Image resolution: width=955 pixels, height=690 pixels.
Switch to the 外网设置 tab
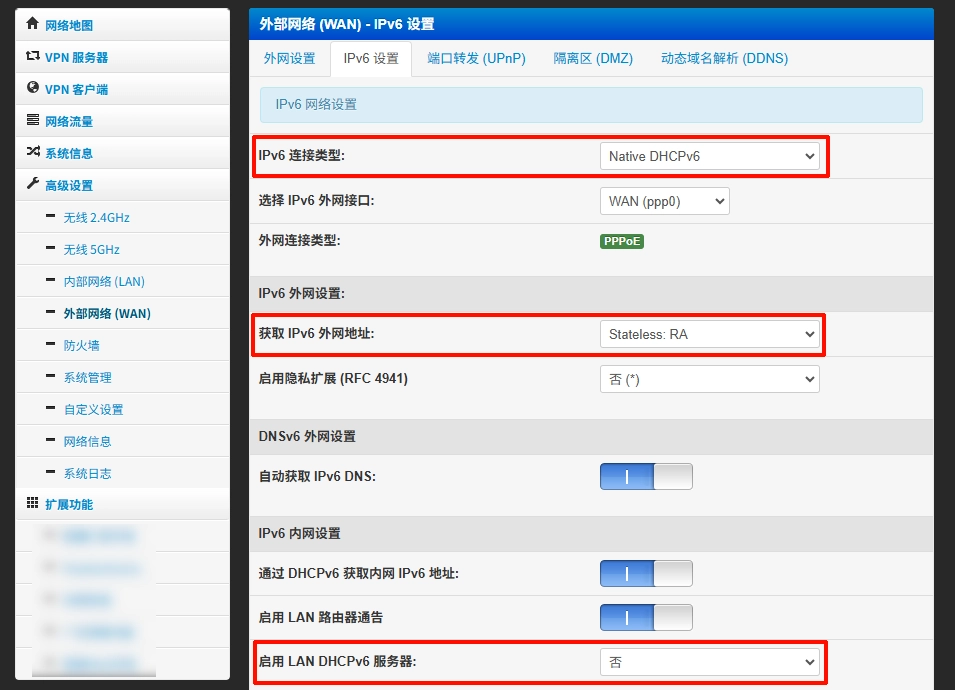click(289, 59)
